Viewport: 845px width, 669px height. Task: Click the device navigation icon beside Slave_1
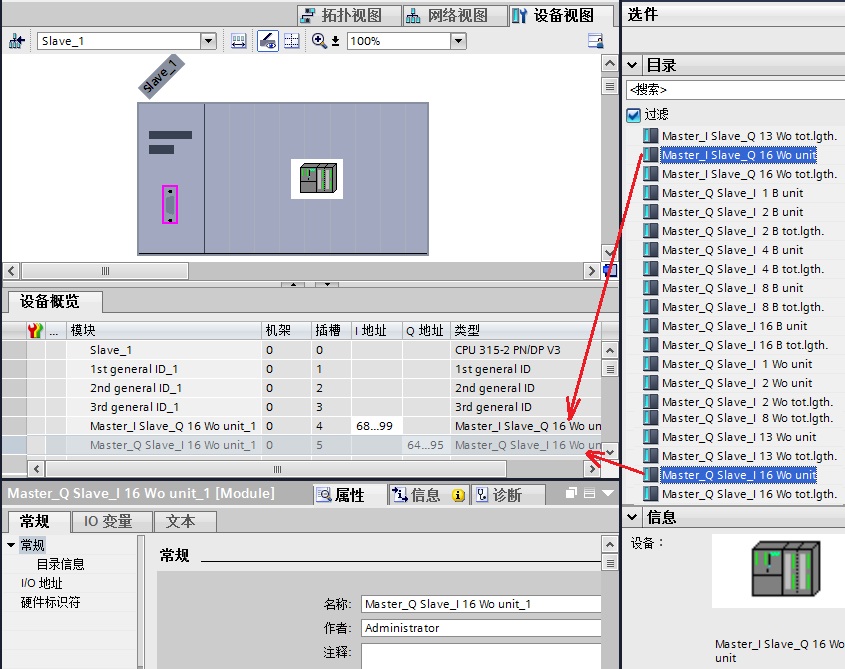[17, 41]
